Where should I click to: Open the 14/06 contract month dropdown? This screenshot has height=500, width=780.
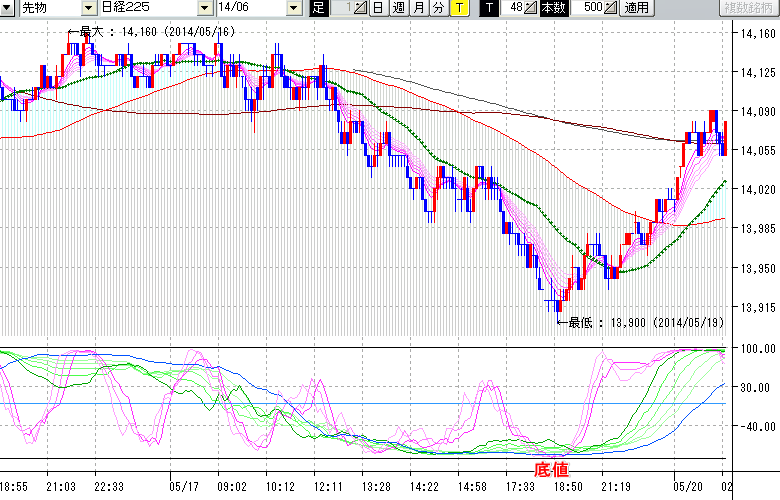293,8
